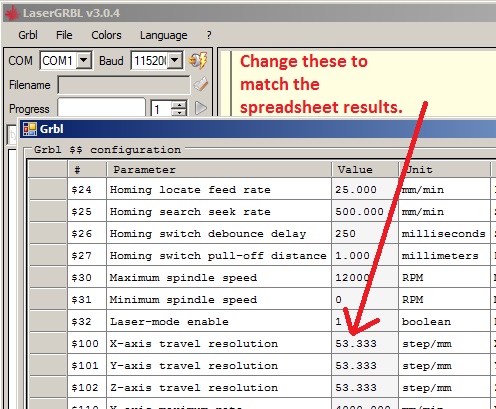Image resolution: width=496 pixels, height=409 pixels.
Task: Expand the COM port dropdown
Action: [84, 60]
